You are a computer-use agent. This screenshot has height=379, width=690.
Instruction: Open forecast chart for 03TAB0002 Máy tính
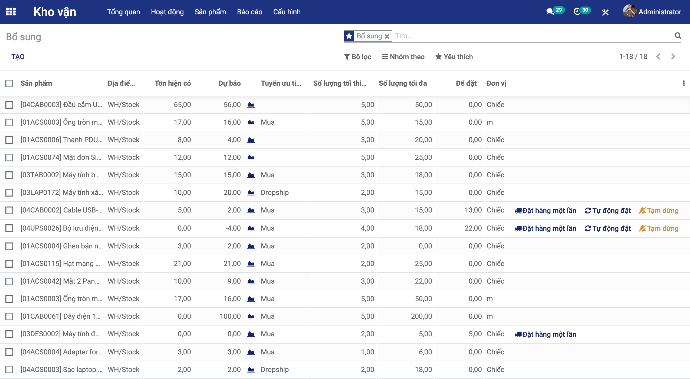tap(251, 175)
